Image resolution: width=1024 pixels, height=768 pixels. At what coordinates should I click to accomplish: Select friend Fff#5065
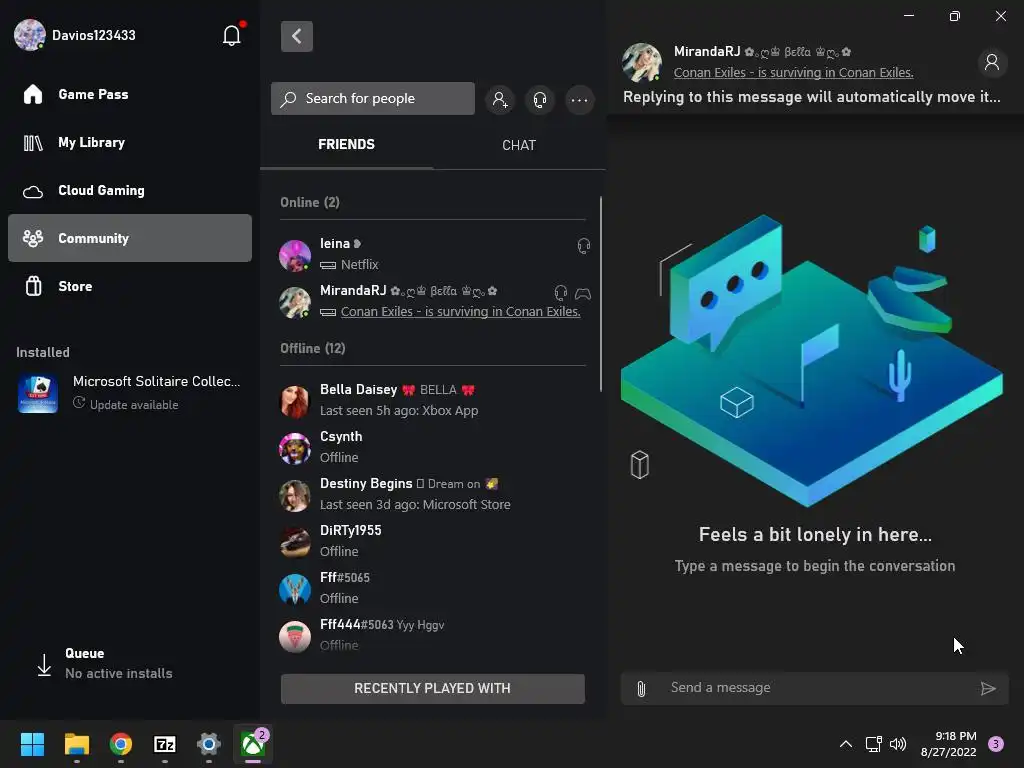(x=432, y=588)
